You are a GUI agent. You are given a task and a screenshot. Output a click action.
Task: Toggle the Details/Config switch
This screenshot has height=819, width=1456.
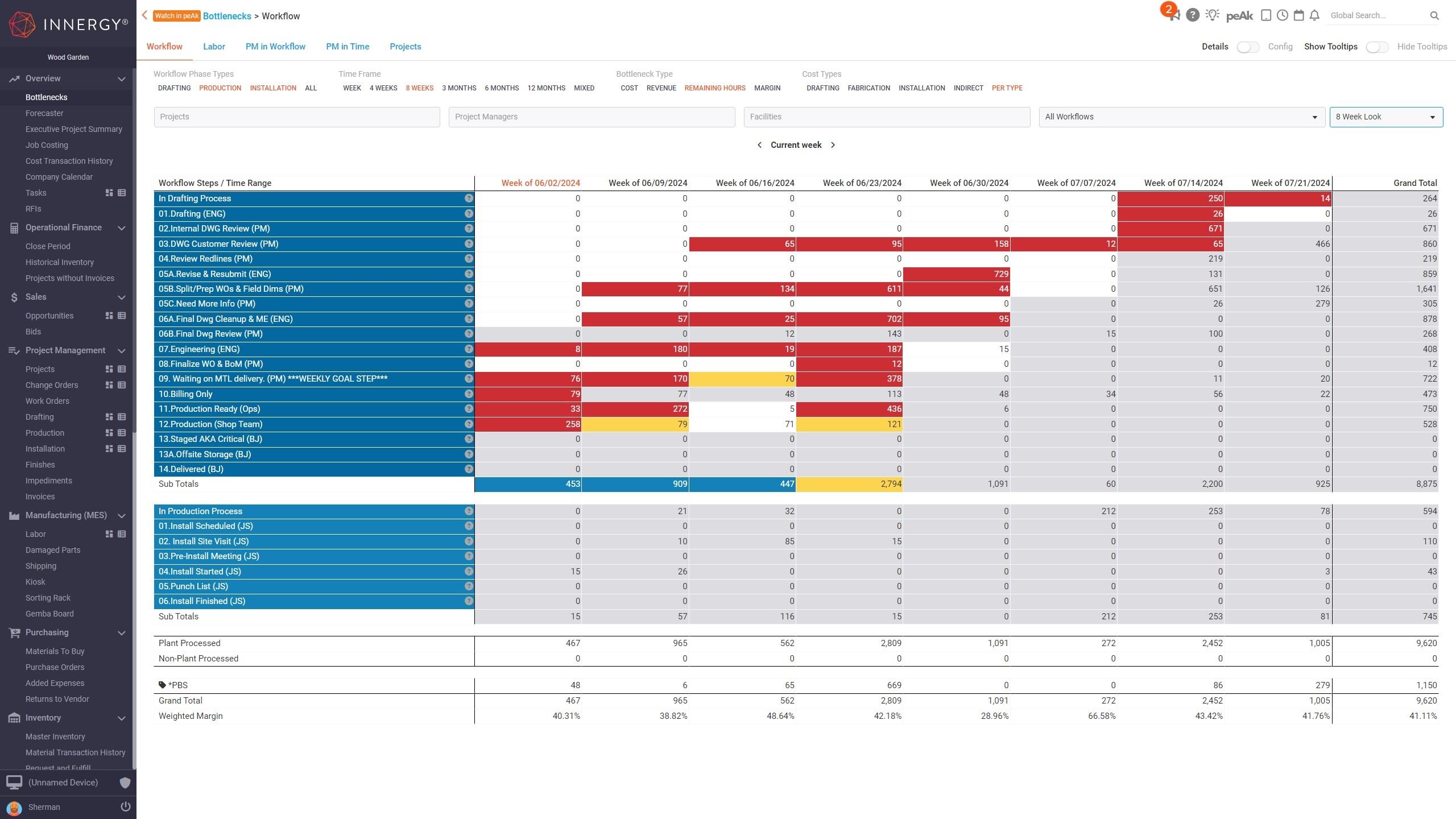[x=1248, y=47]
